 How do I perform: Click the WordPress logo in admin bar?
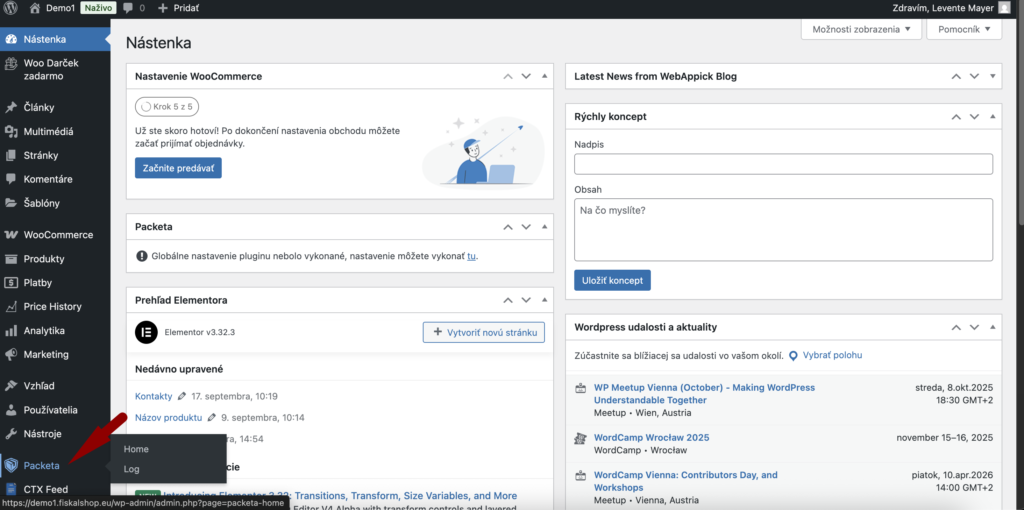pyautogui.click(x=11, y=8)
